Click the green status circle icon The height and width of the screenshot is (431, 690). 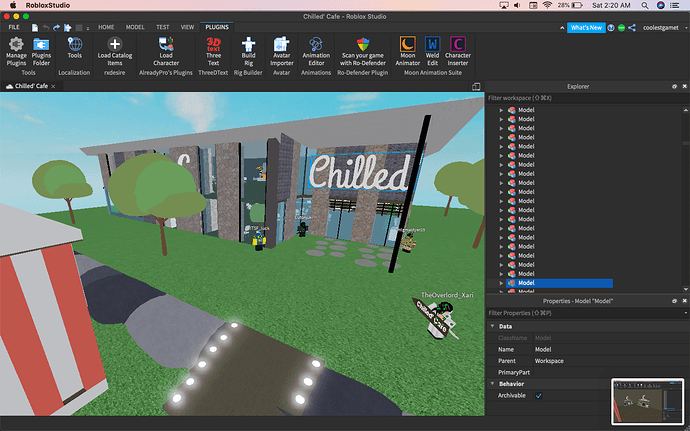point(621,28)
